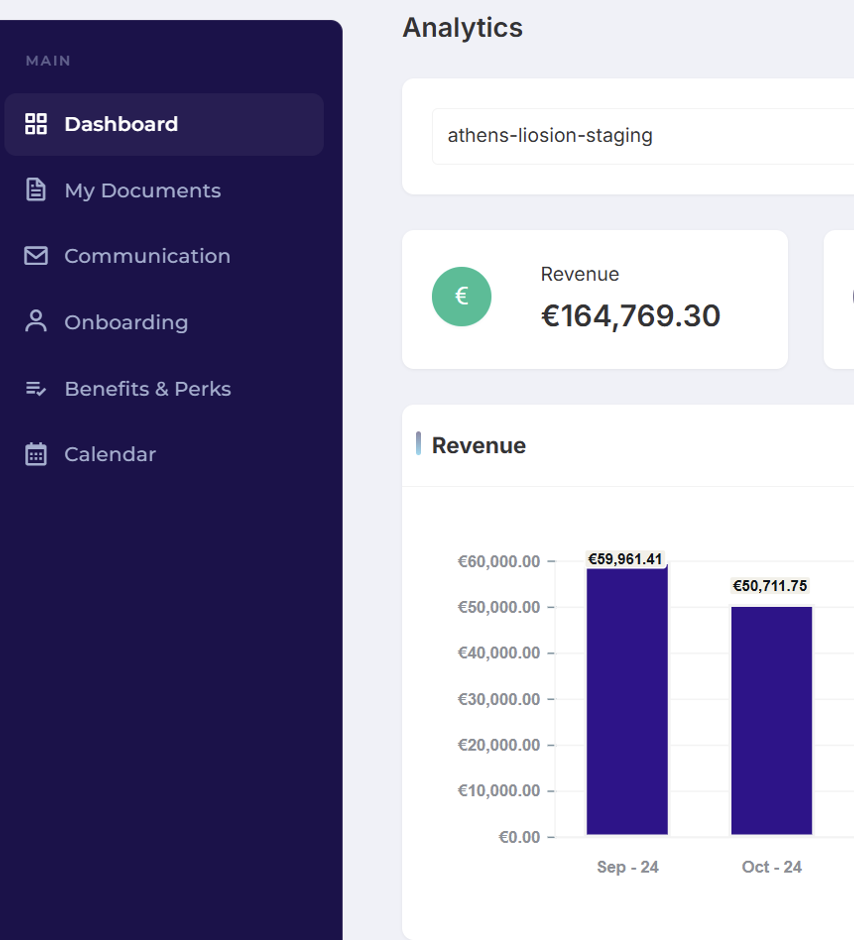Click the Oct - 24 axis label

[772, 867]
